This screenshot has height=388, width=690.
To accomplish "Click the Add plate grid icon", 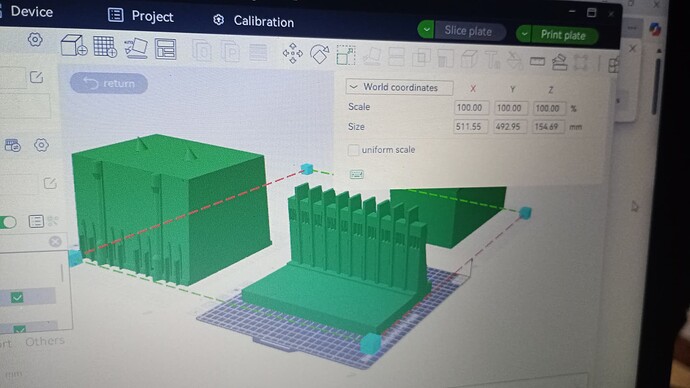I will pyautogui.click(x=105, y=47).
